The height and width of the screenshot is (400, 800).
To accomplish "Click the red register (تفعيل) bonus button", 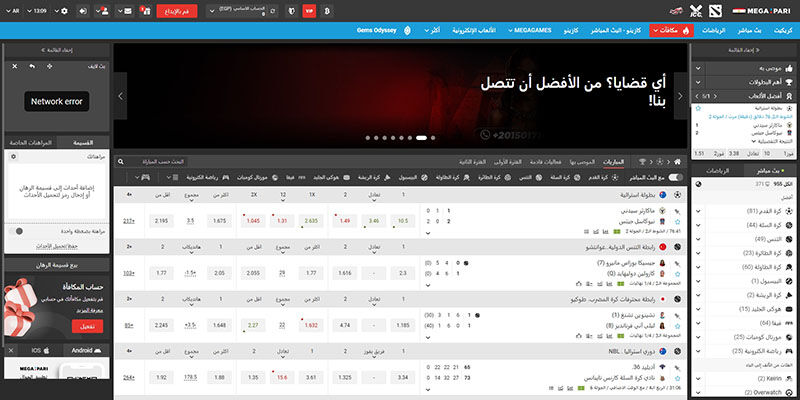I will pyautogui.click(x=87, y=326).
